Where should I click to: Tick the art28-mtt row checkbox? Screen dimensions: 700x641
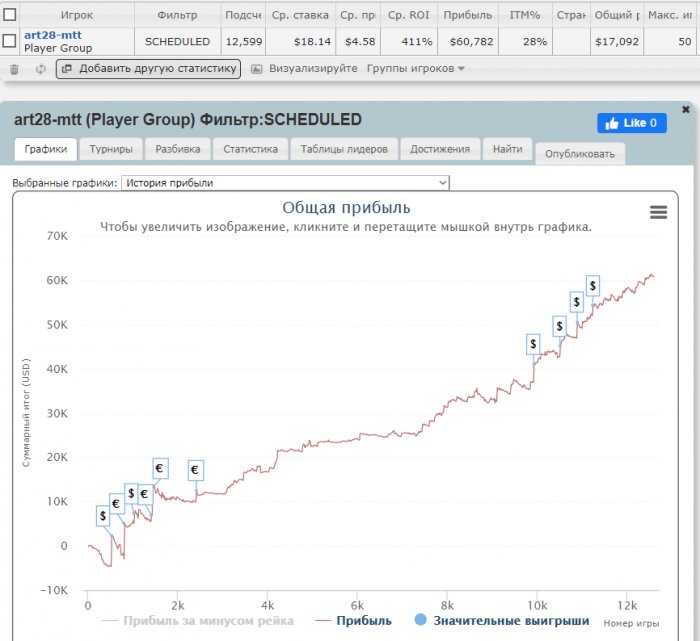pyautogui.click(x=9, y=41)
